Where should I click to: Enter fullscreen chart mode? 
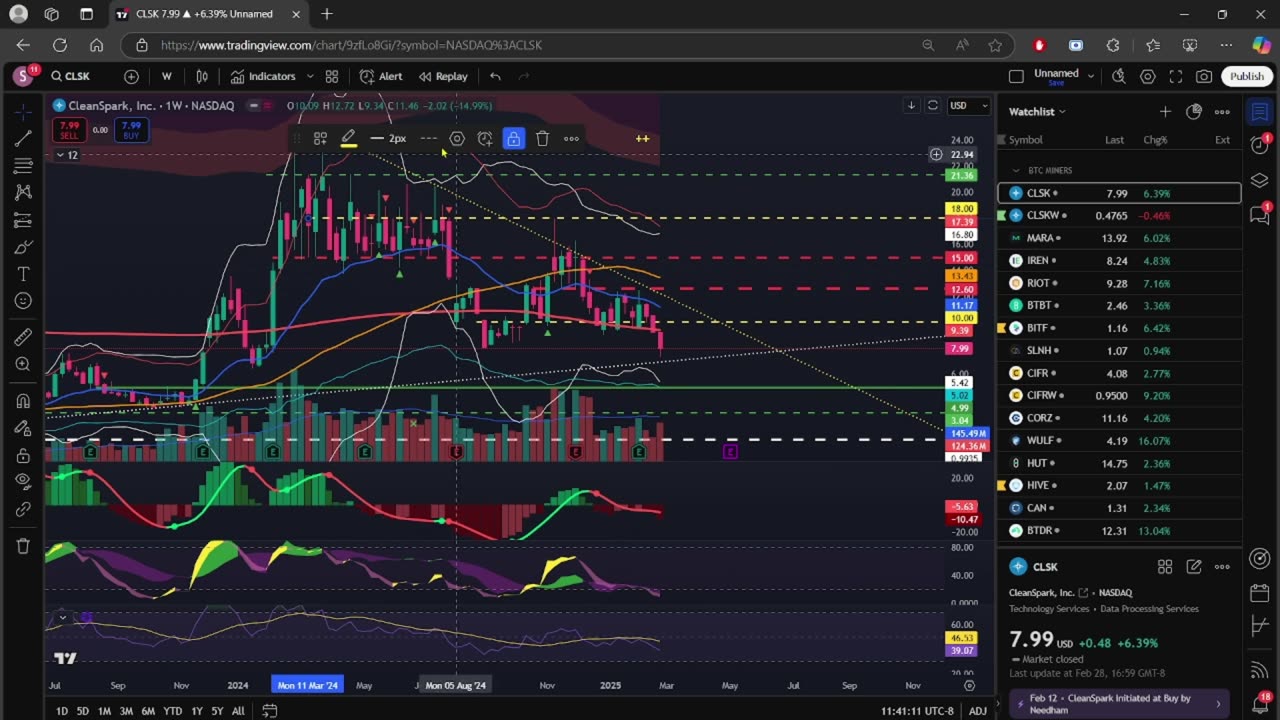pyautogui.click(x=1176, y=76)
